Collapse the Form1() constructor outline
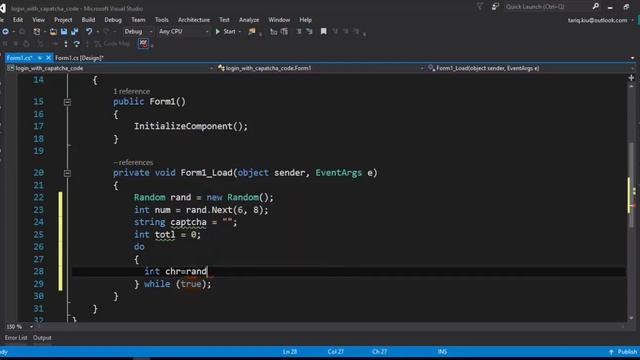 pos(67,102)
